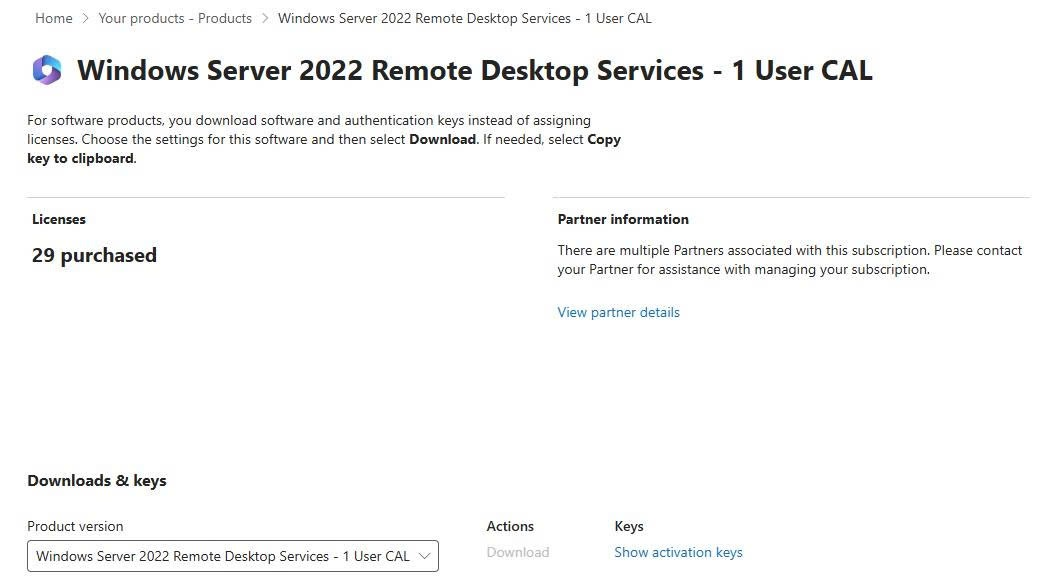Click the 29 purchased license count
This screenshot has width=1042, height=587.
click(94, 255)
